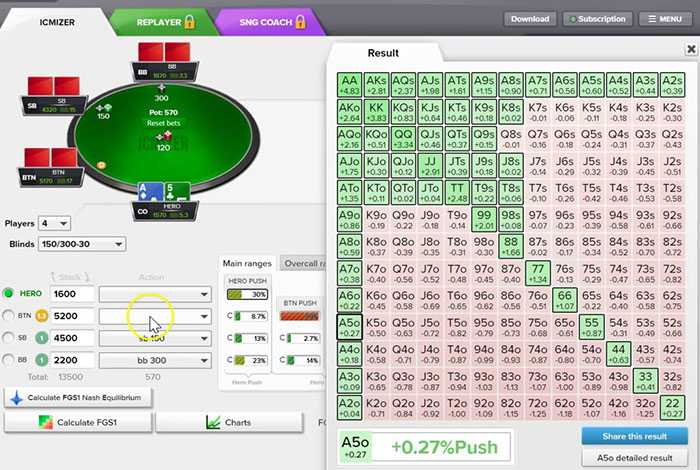Screen dimensions: 700x470
Task: Click the dealer button chip on table
Action: point(101,165)
